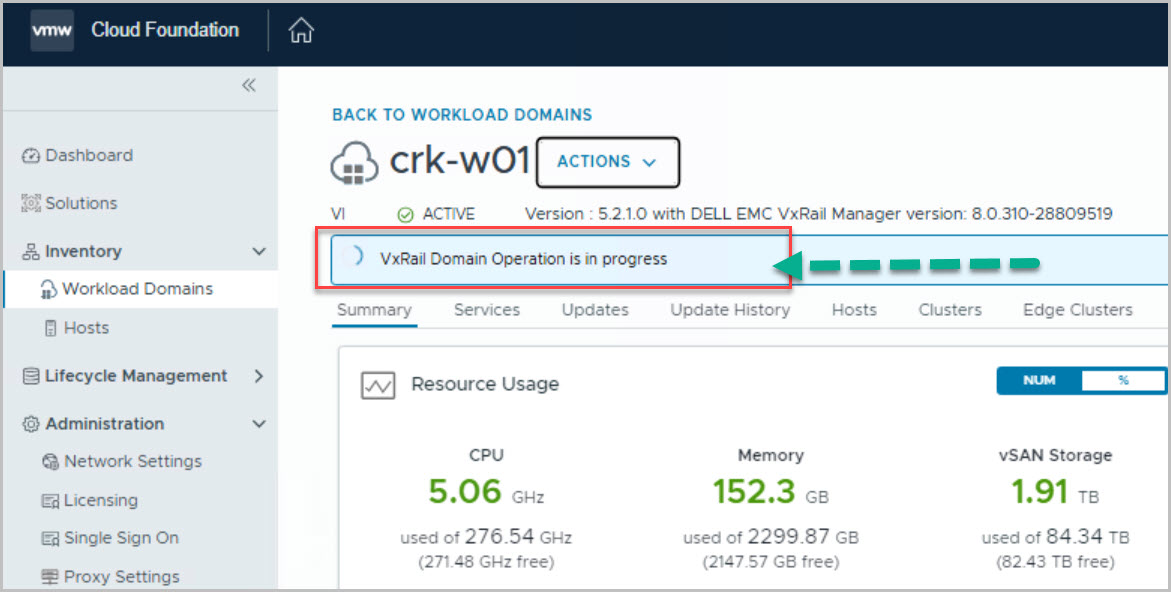Viewport: 1171px width, 592px height.
Task: Select Workload Domains in sidebar
Action: 137,289
